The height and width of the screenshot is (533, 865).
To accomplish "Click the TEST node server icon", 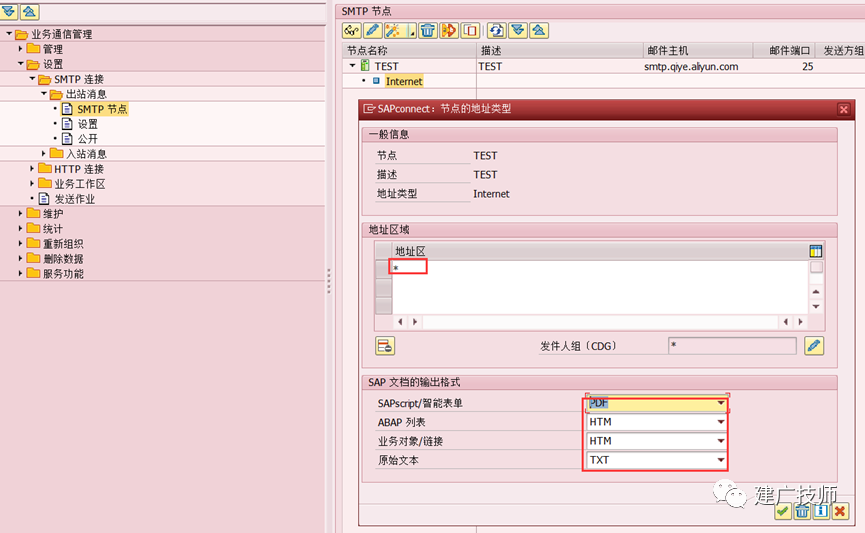I will point(365,66).
